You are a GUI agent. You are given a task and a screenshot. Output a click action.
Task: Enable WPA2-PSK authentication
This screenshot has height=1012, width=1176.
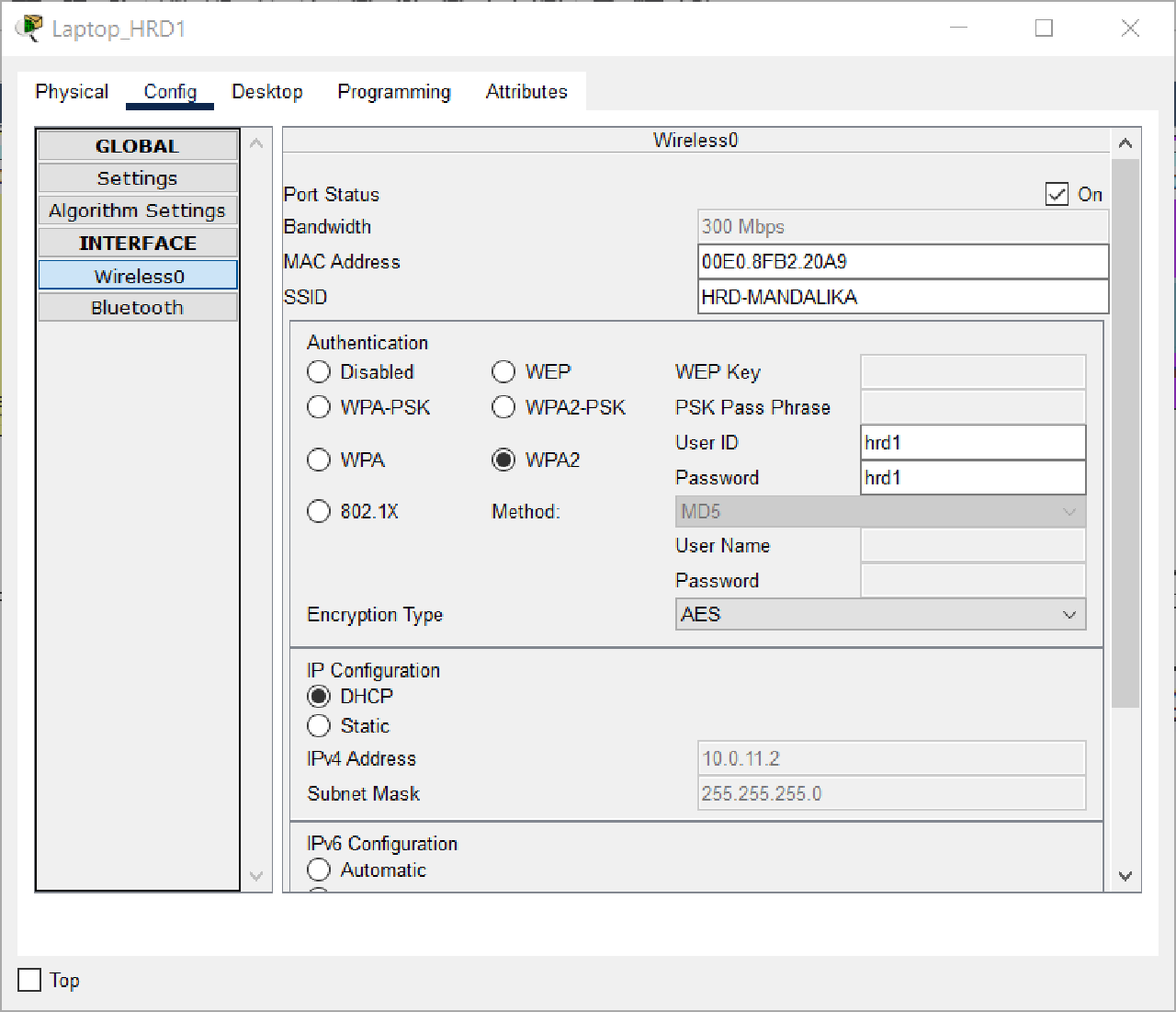tap(503, 406)
